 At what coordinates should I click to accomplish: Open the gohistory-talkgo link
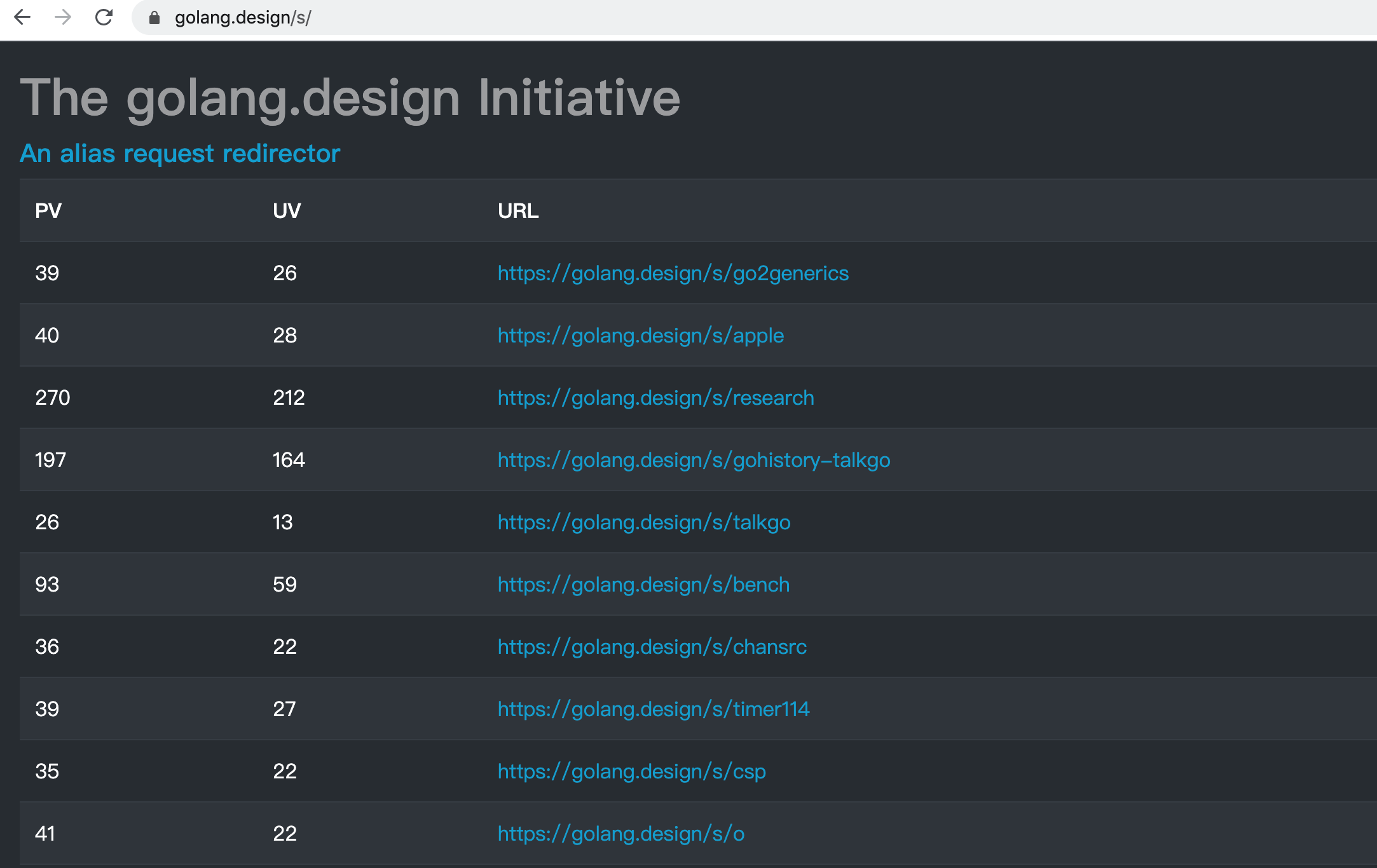click(694, 460)
